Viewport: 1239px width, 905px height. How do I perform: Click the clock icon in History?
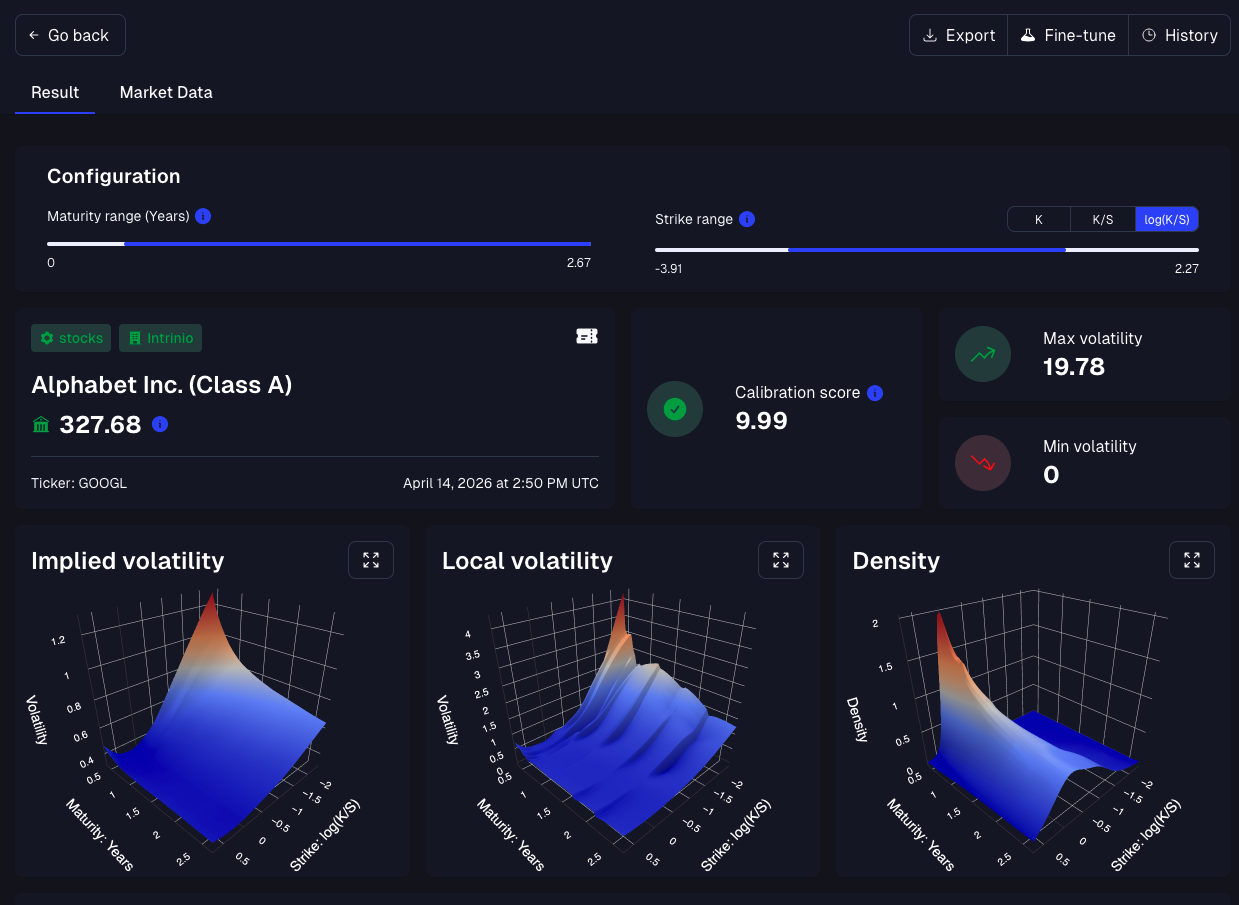(1149, 35)
